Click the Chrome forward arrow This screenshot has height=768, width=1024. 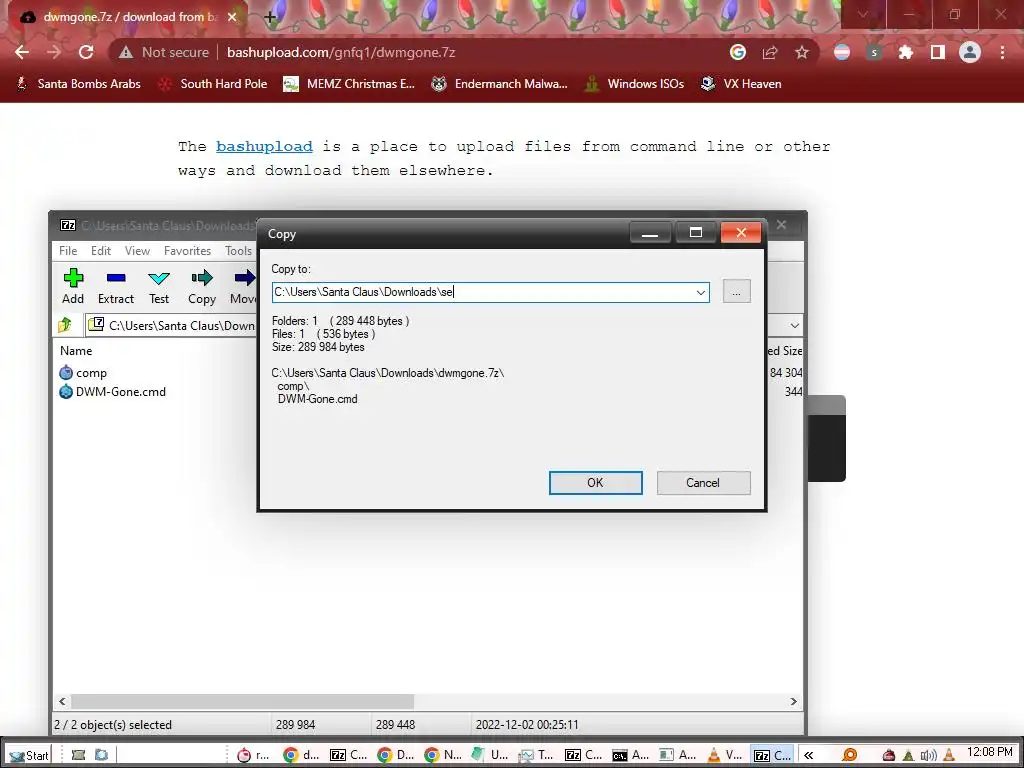click(x=54, y=52)
